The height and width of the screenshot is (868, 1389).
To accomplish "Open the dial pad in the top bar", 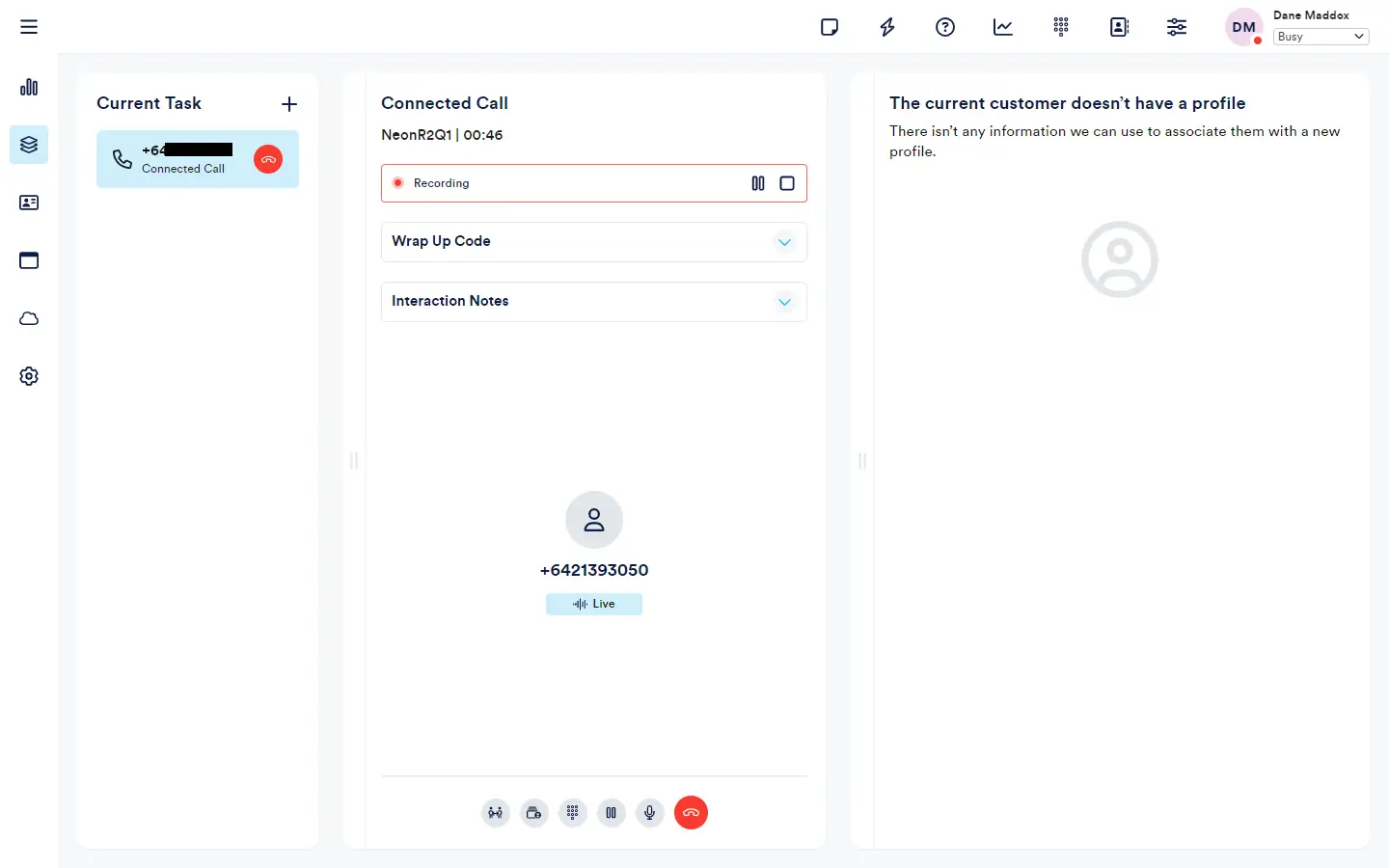I will 1061,27.
